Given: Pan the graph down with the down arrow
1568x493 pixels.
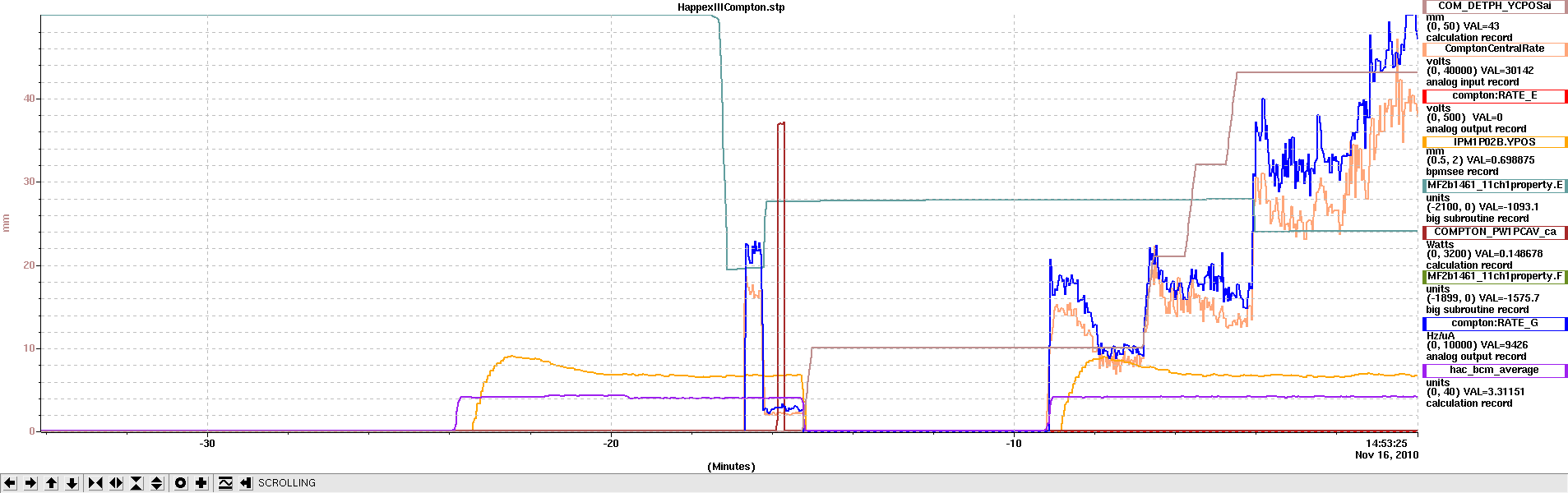Looking at the screenshot, I should pos(72,483).
